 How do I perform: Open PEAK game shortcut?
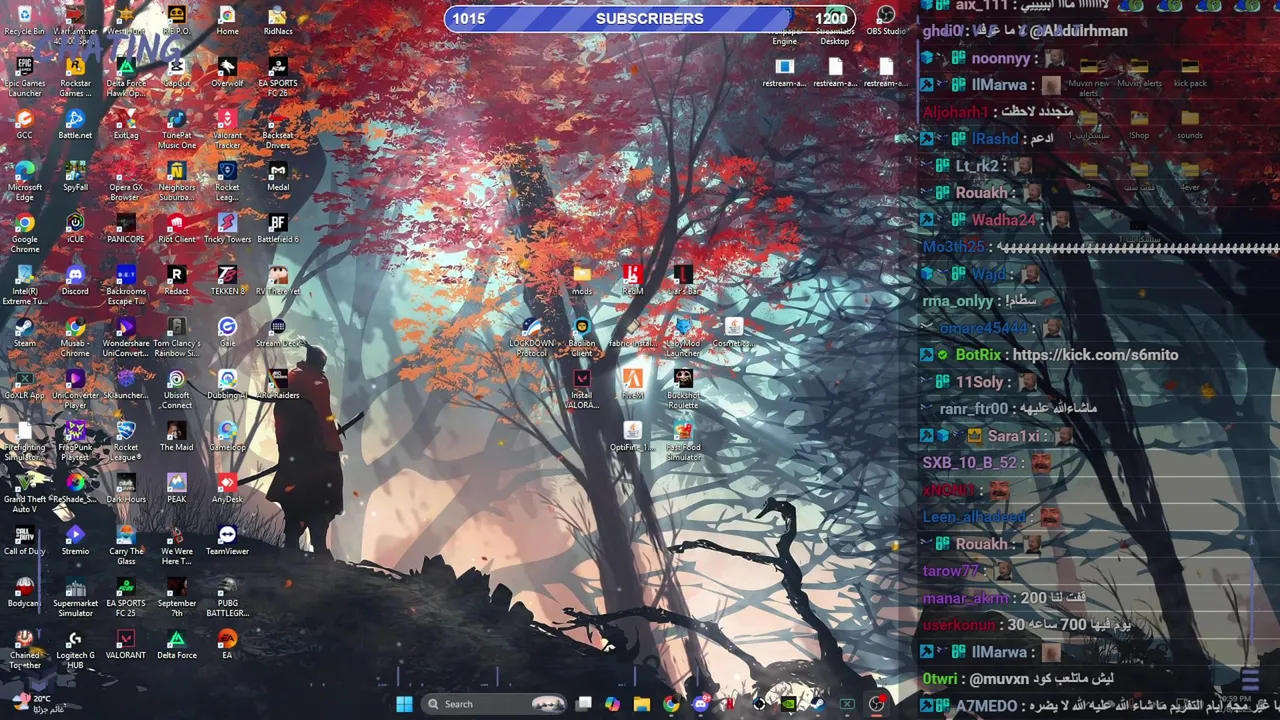[x=176, y=489]
